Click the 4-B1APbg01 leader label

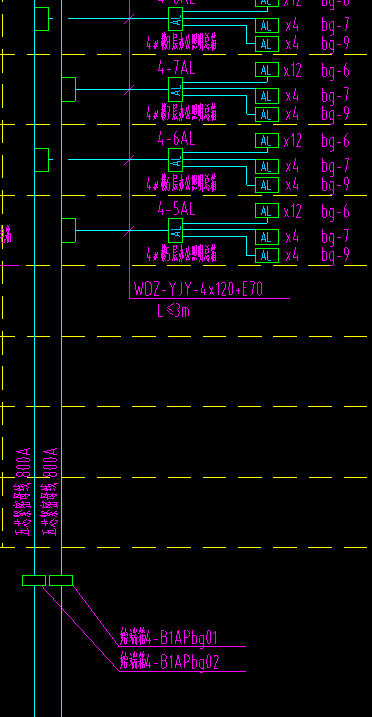point(169,637)
